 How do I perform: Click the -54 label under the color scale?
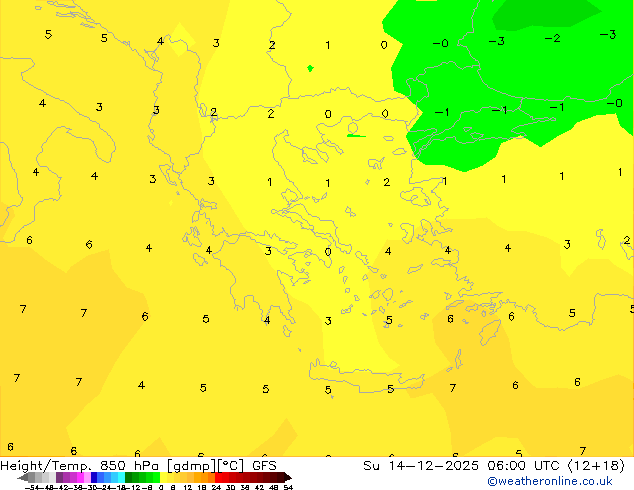(32, 487)
